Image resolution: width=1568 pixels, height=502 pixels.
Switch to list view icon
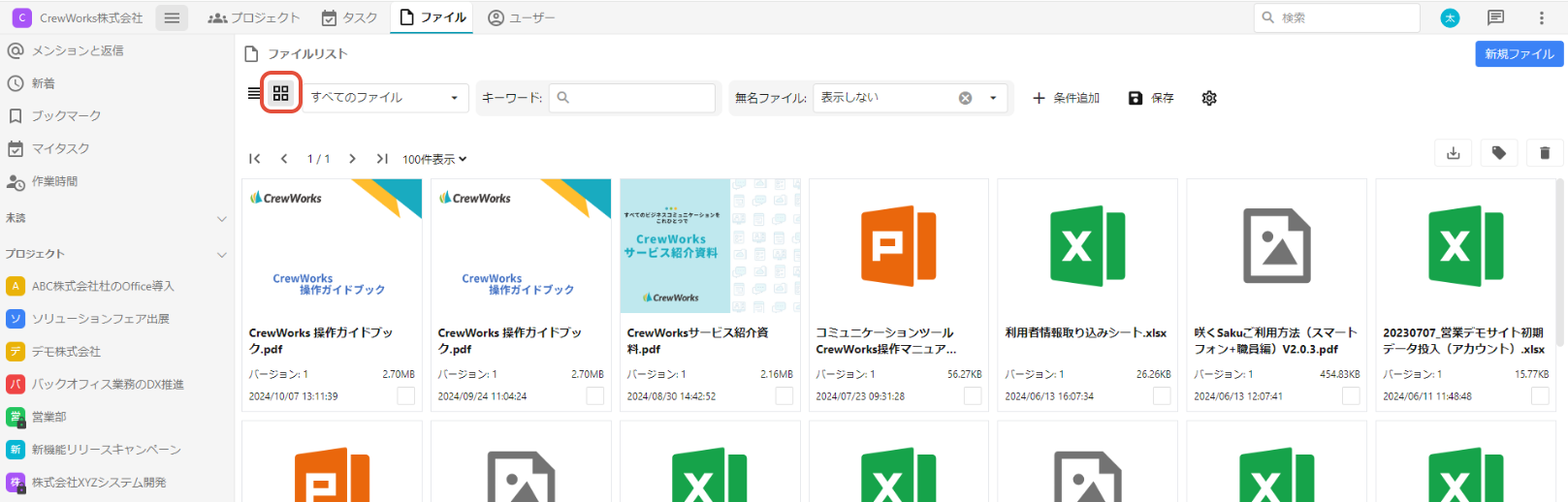coord(254,93)
